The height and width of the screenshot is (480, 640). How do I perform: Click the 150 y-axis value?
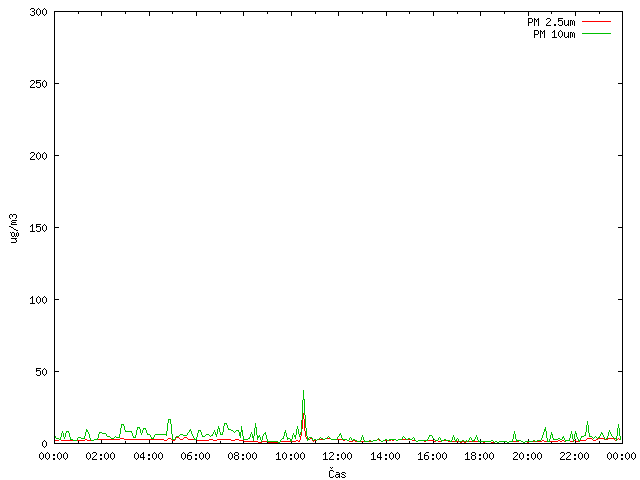point(38,228)
